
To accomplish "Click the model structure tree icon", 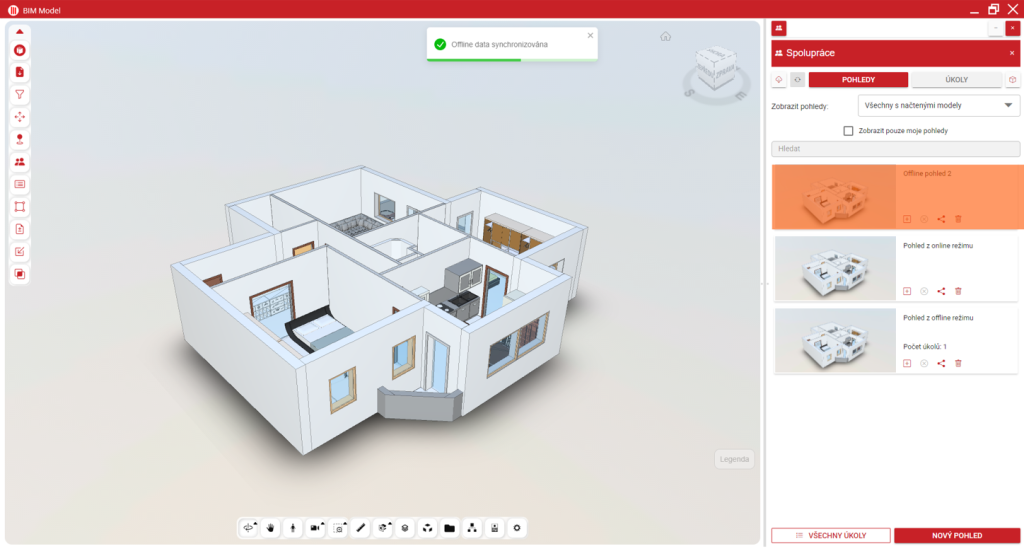I will point(472,528).
